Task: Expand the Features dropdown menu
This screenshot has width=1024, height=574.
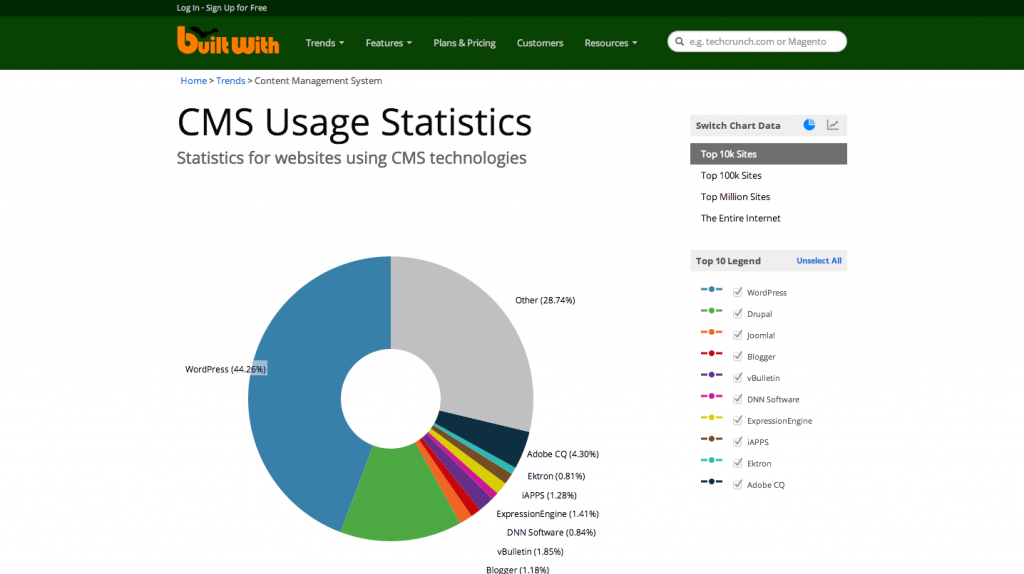Action: point(389,42)
